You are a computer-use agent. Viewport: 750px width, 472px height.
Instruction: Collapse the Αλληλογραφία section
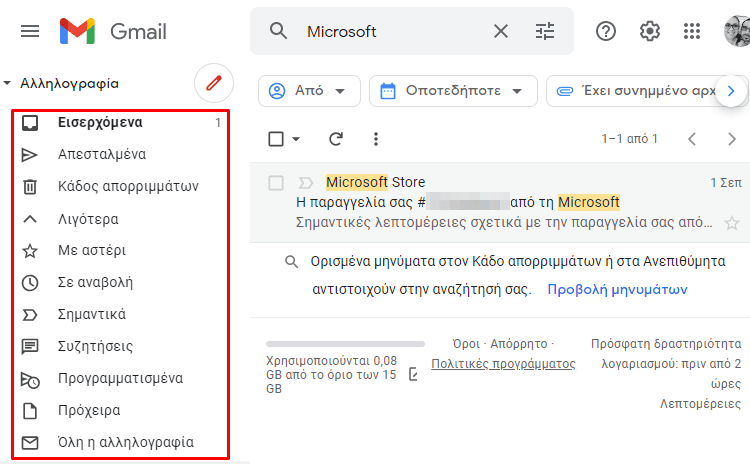pyautogui.click(x=7, y=83)
